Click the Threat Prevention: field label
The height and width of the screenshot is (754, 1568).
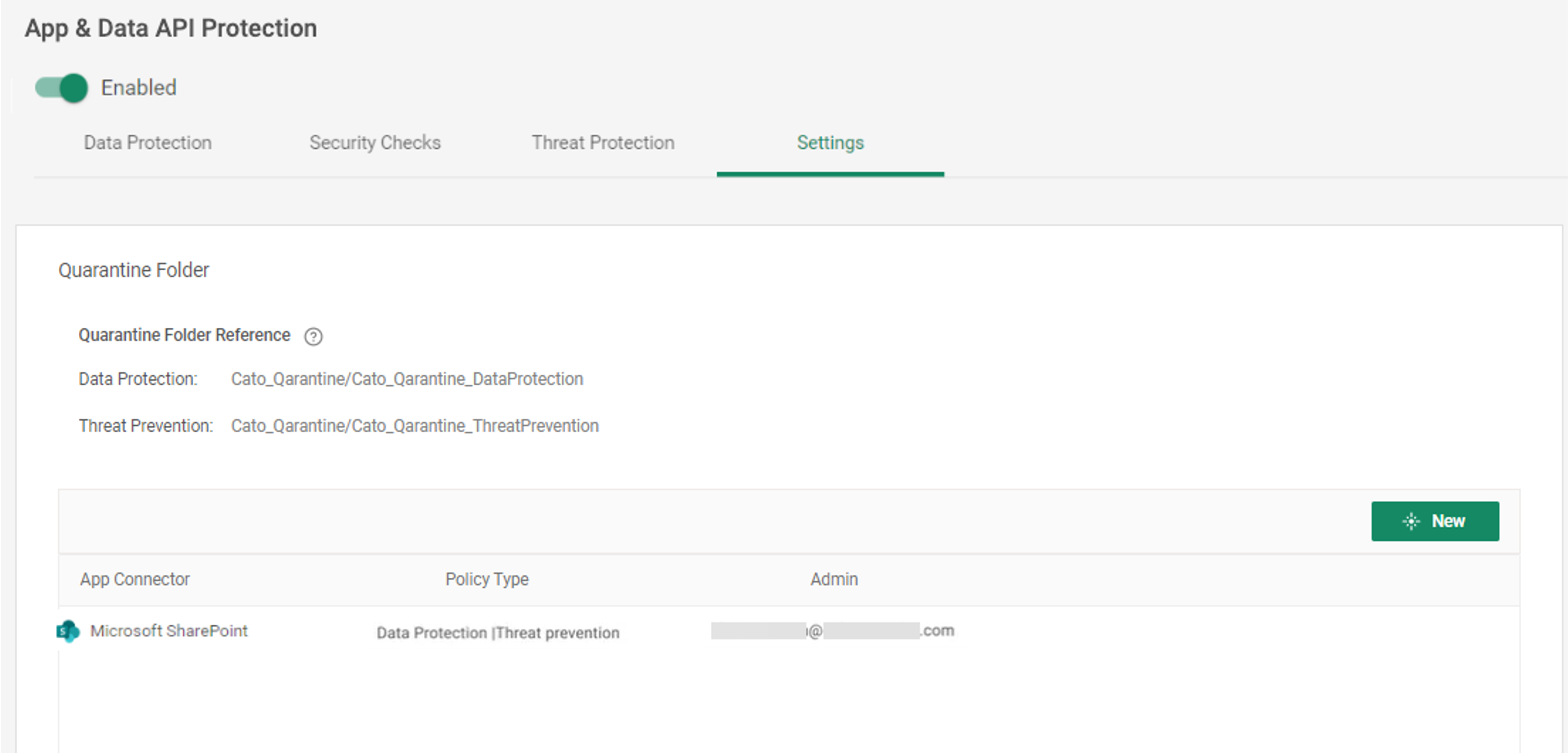146,426
